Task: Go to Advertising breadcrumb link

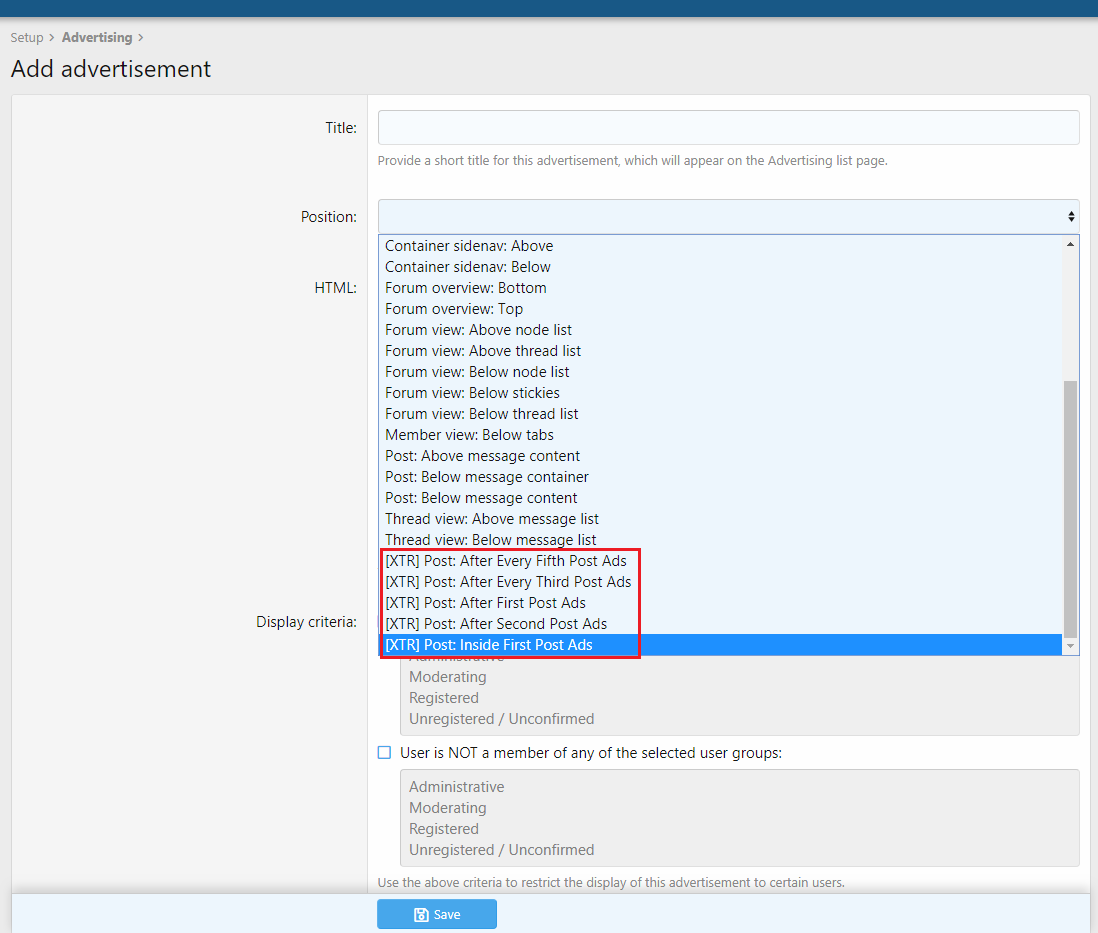Action: [97, 38]
